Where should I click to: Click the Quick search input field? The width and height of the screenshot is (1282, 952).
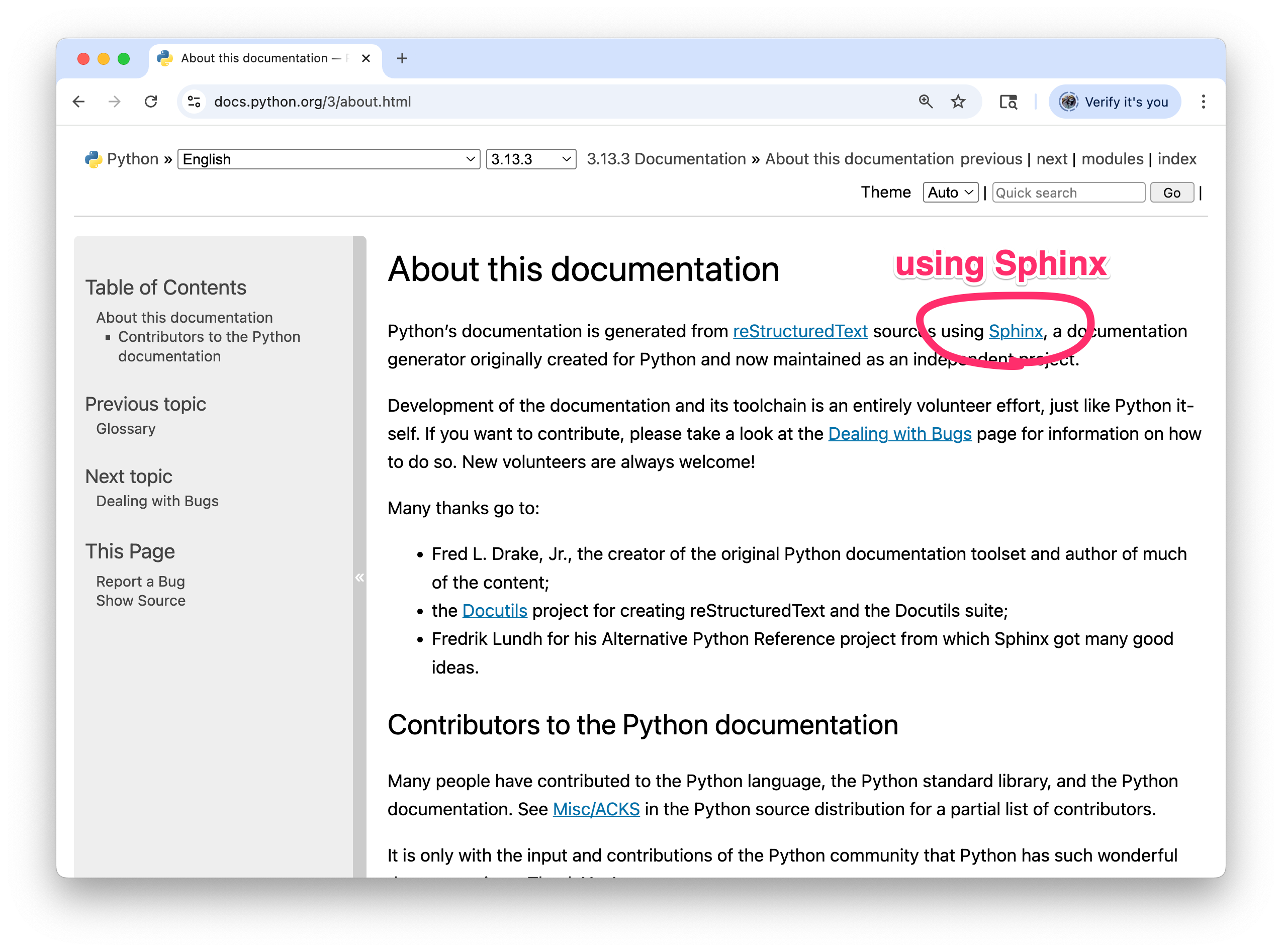(x=1068, y=193)
